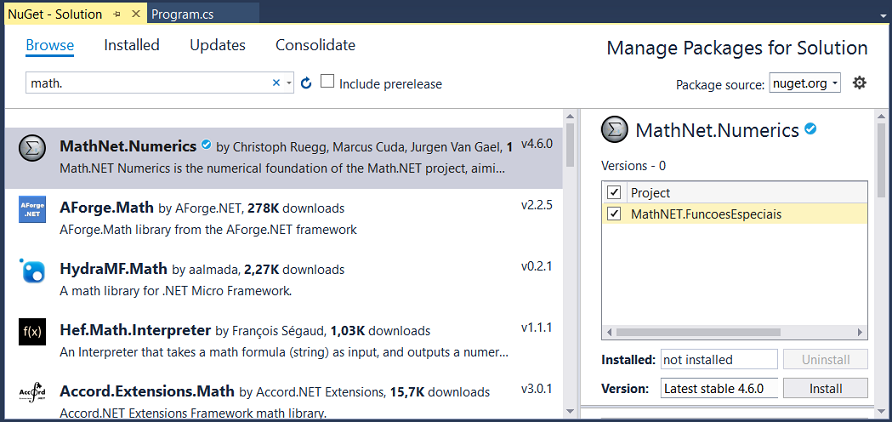The image size is (892, 422).
Task: Open the Consolidate tab
Action: (x=315, y=45)
